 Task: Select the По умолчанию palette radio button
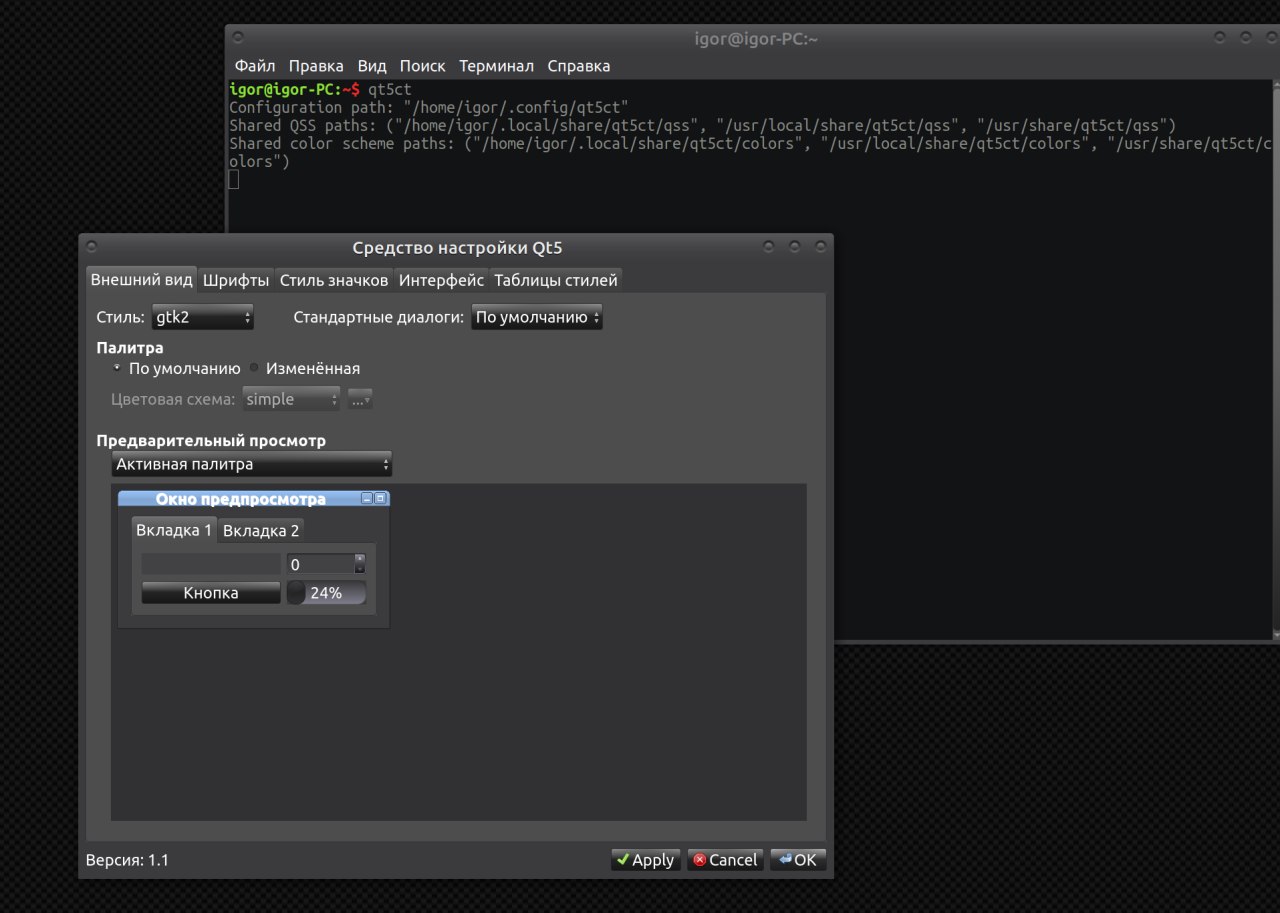coord(117,368)
